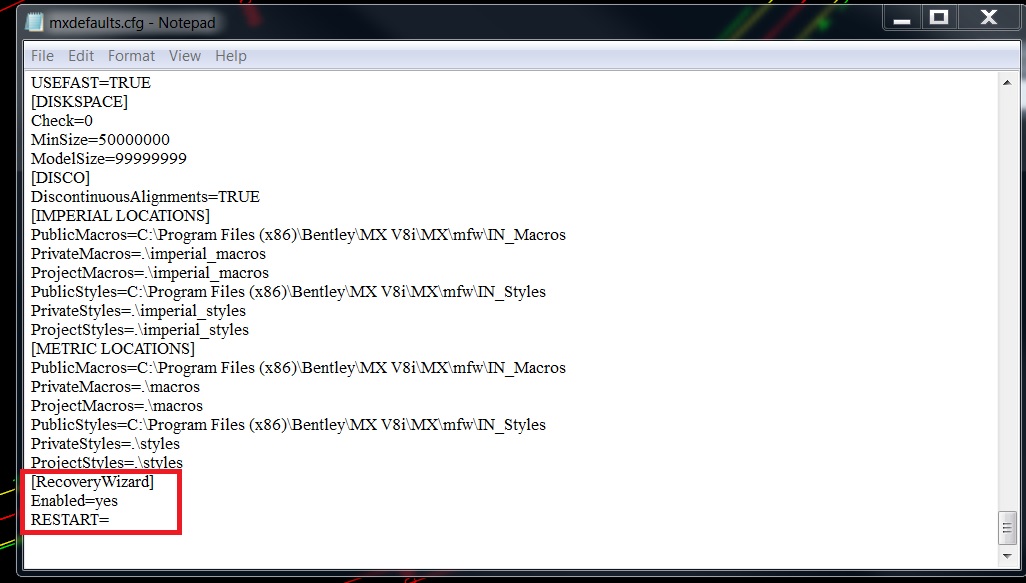This screenshot has height=583, width=1026.
Task: Click the [IMPERIAL LOCATIONS] header
Action: click(120, 216)
